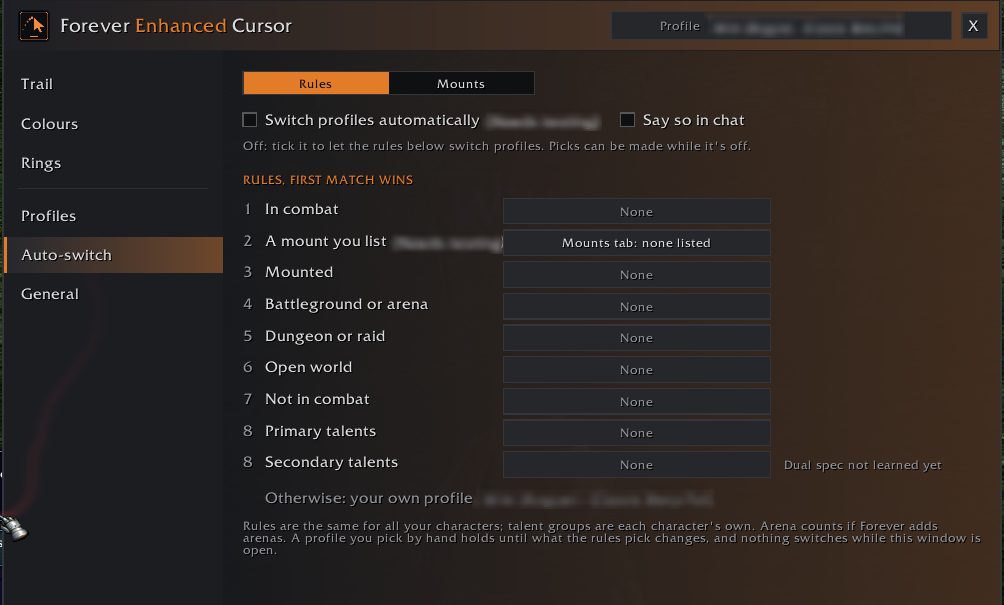Click the 'Otherwise: your own profile' text
The height and width of the screenshot is (605, 1004).
[369, 498]
